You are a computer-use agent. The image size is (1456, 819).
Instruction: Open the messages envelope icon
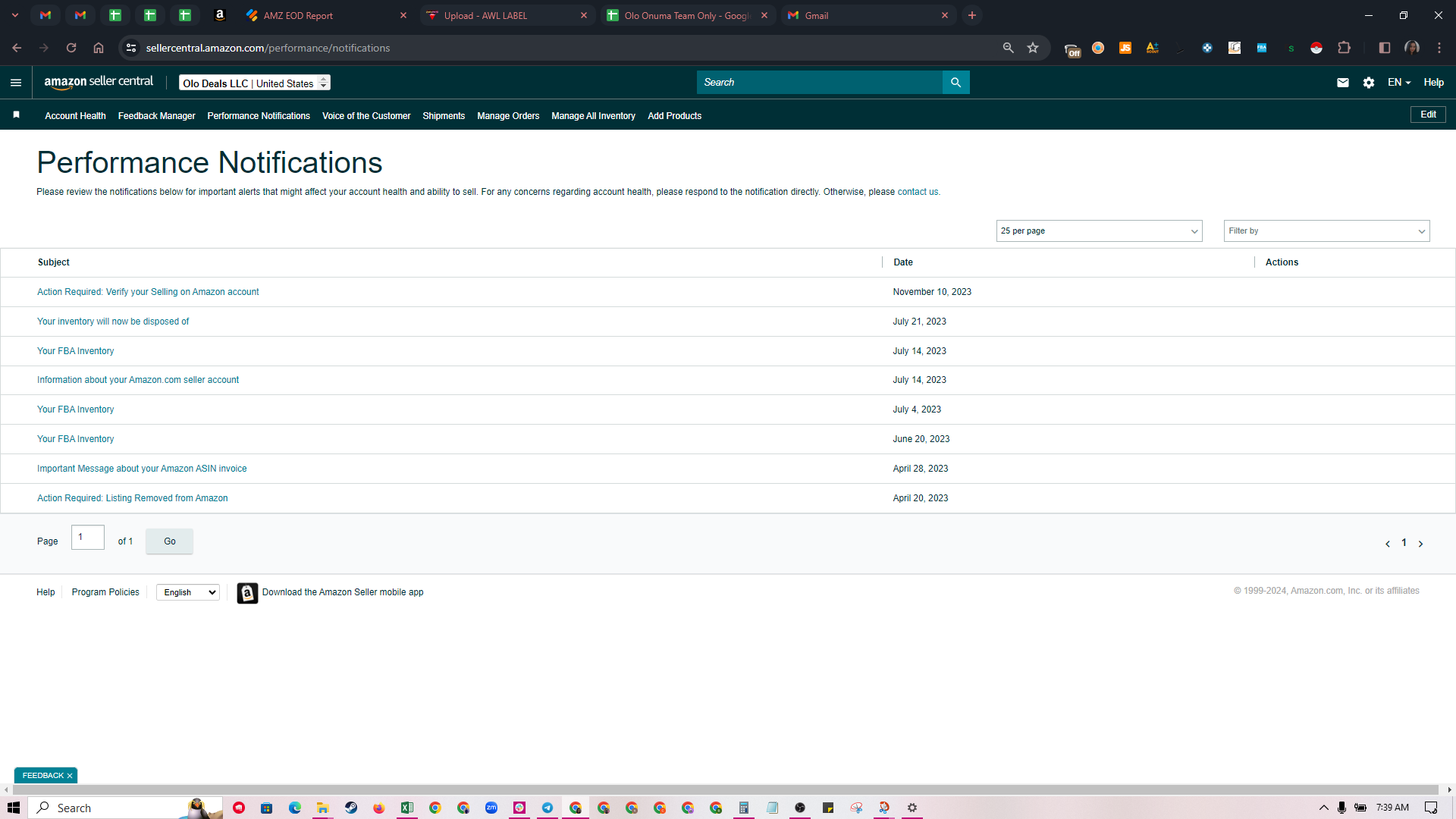(x=1343, y=83)
